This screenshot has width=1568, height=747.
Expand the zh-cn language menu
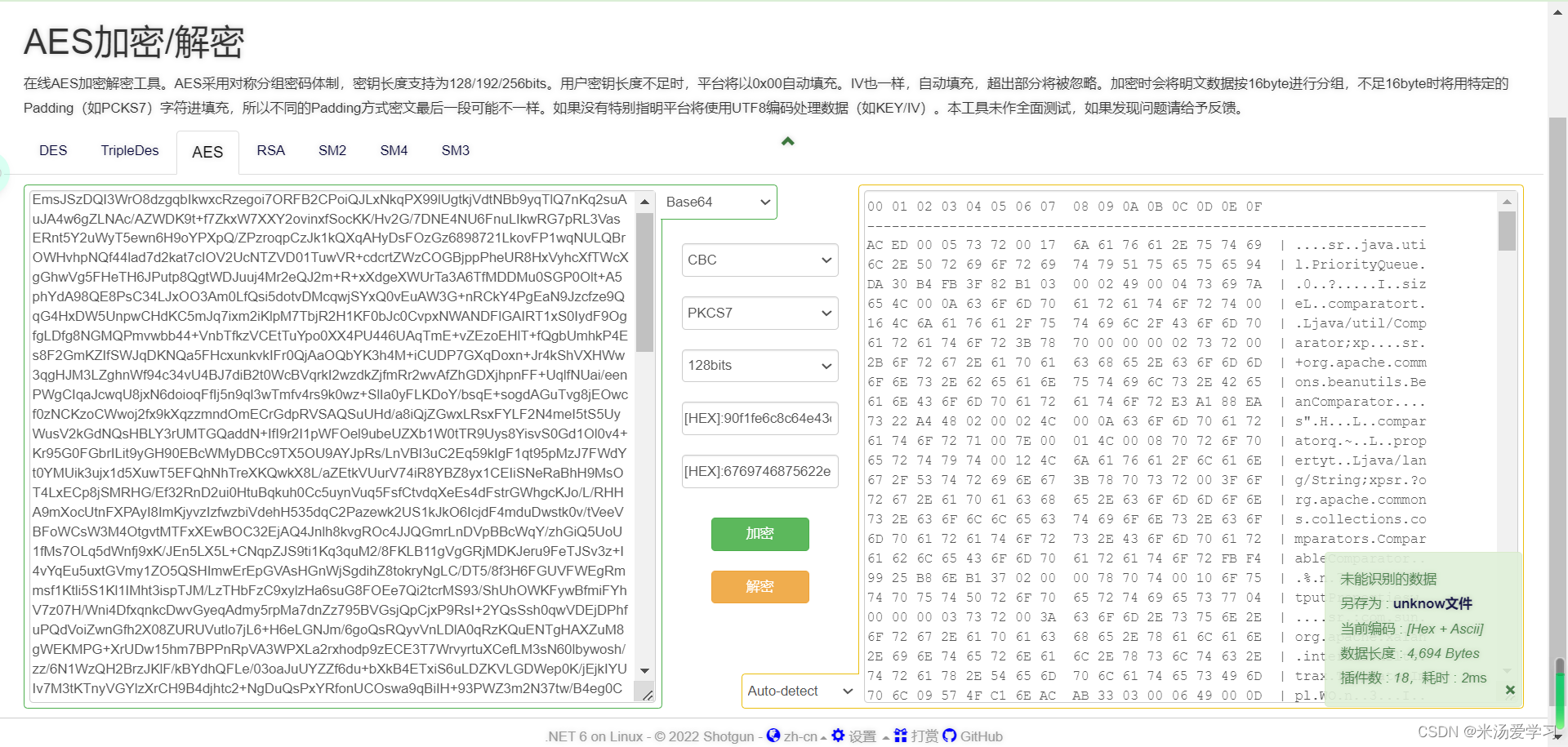click(804, 736)
